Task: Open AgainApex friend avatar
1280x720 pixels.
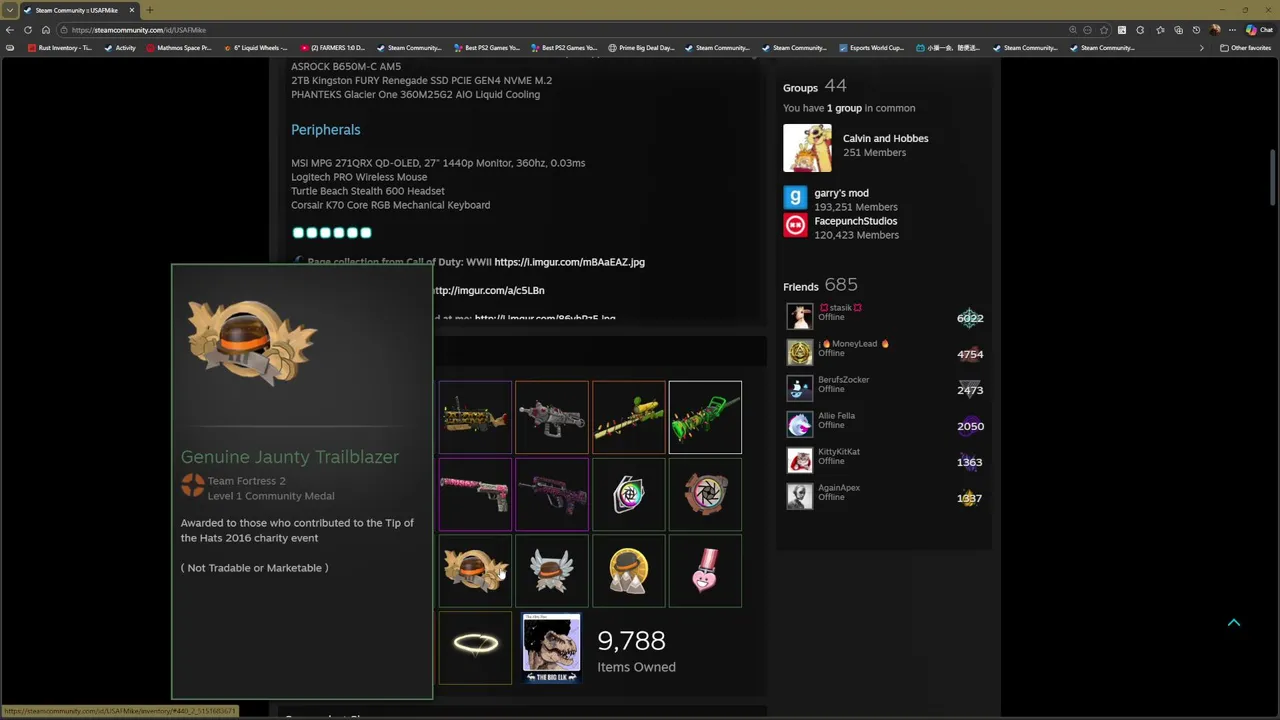Action: click(x=799, y=497)
